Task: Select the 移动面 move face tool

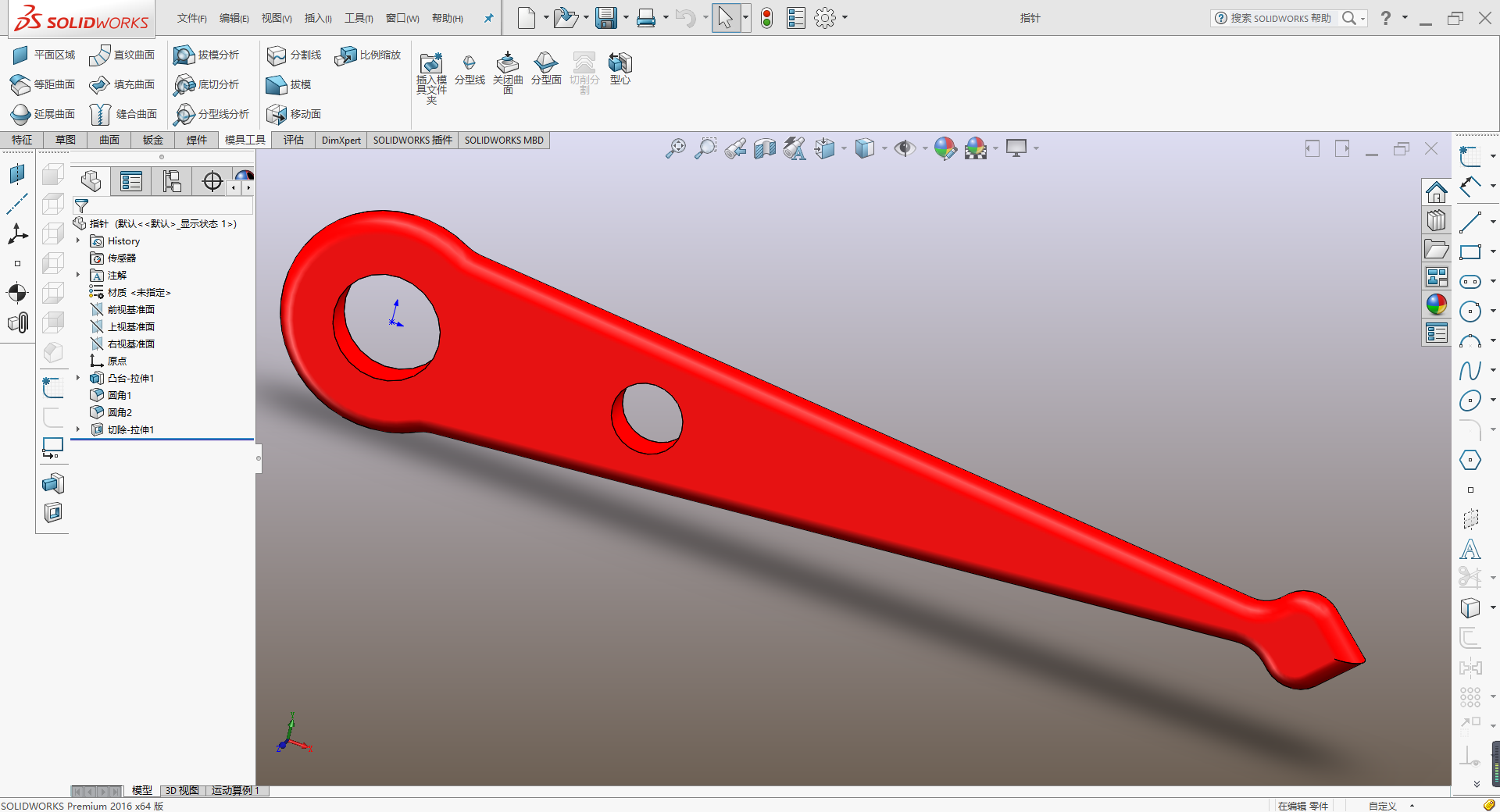Action: click(294, 114)
